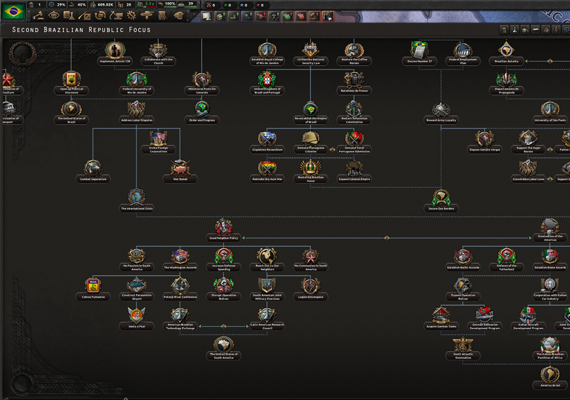This screenshot has width=570, height=400.
Task: Select the Address Labor Disputes focus
Action: pyautogui.click(x=137, y=113)
